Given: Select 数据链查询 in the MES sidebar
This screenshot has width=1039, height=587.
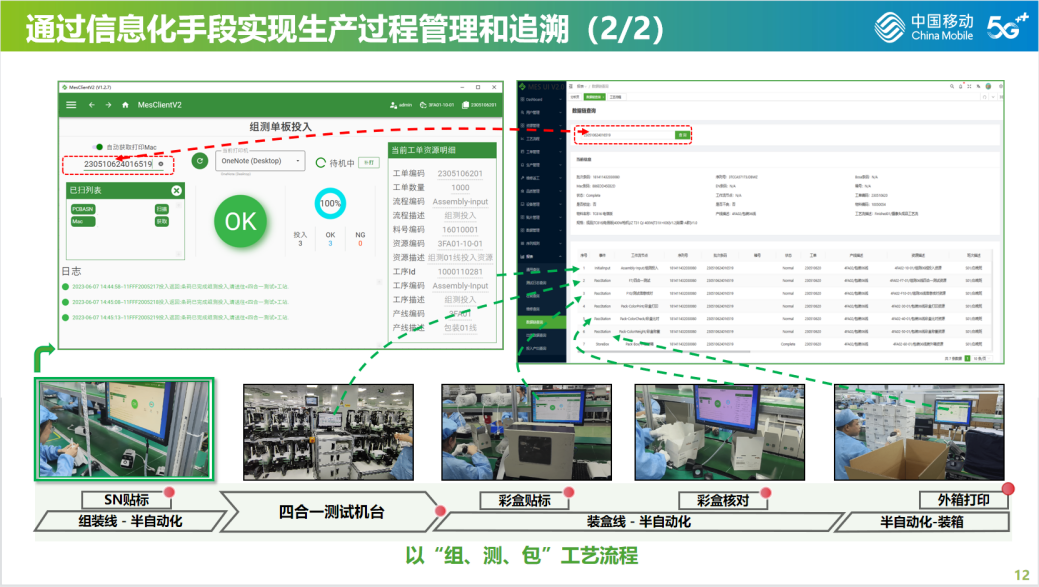Looking at the screenshot, I should pyautogui.click(x=538, y=322).
